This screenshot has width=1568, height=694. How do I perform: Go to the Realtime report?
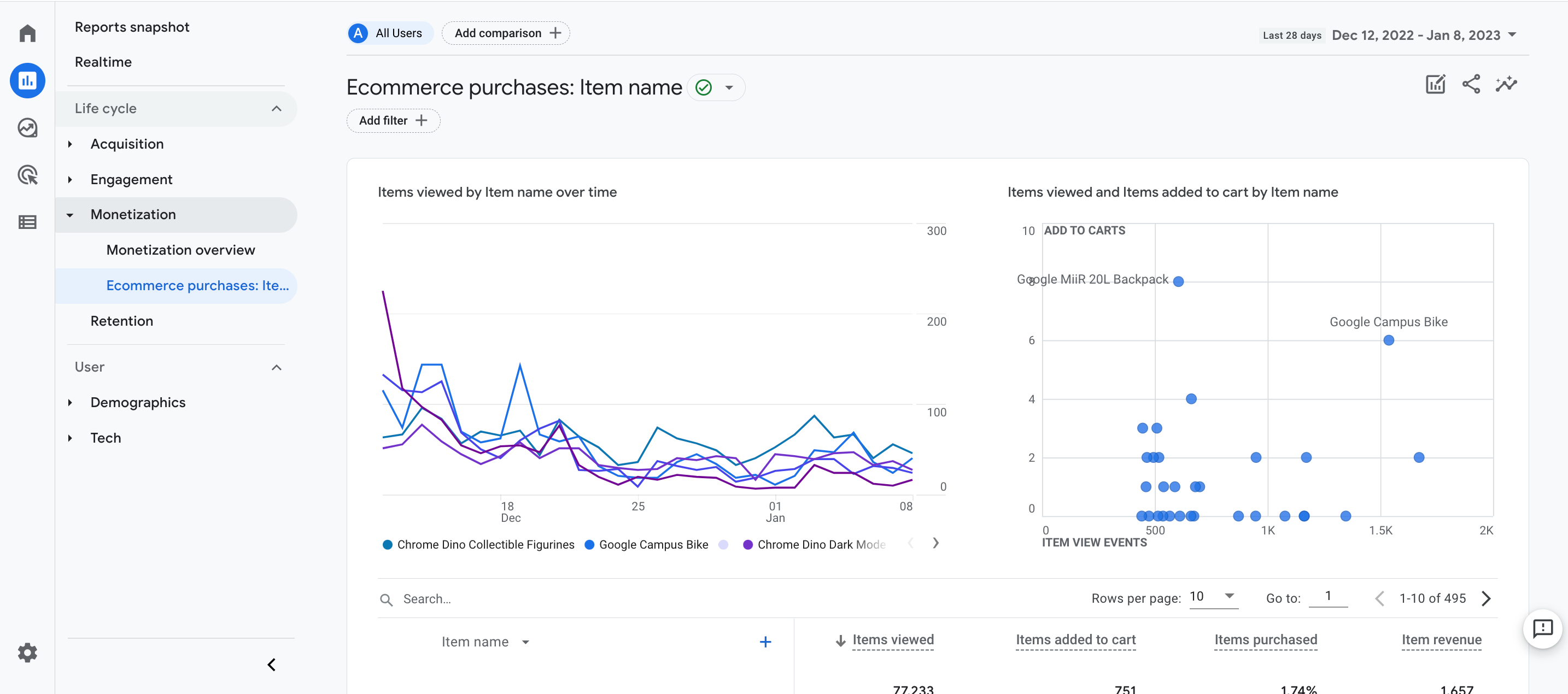[x=103, y=61]
